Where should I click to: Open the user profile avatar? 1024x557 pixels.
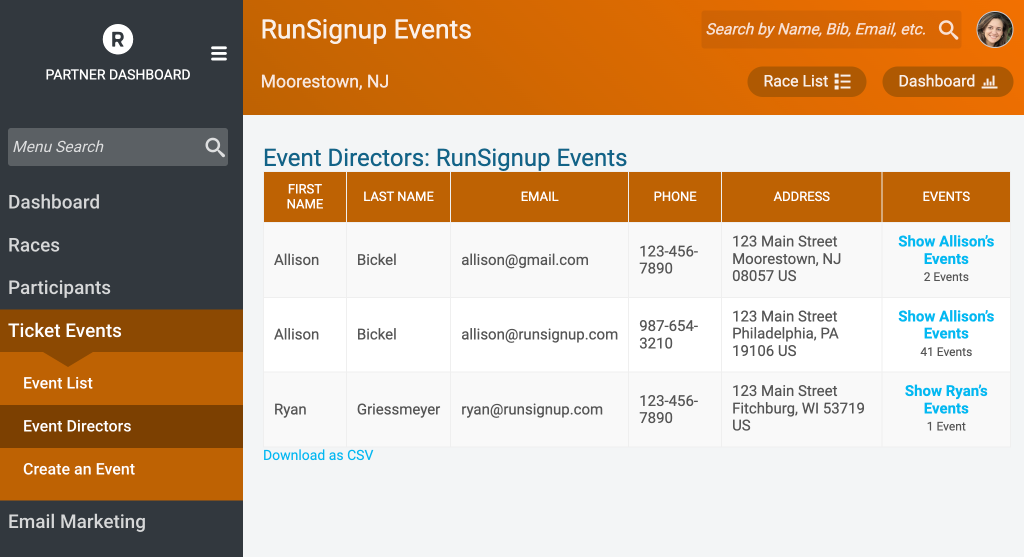[x=995, y=29]
